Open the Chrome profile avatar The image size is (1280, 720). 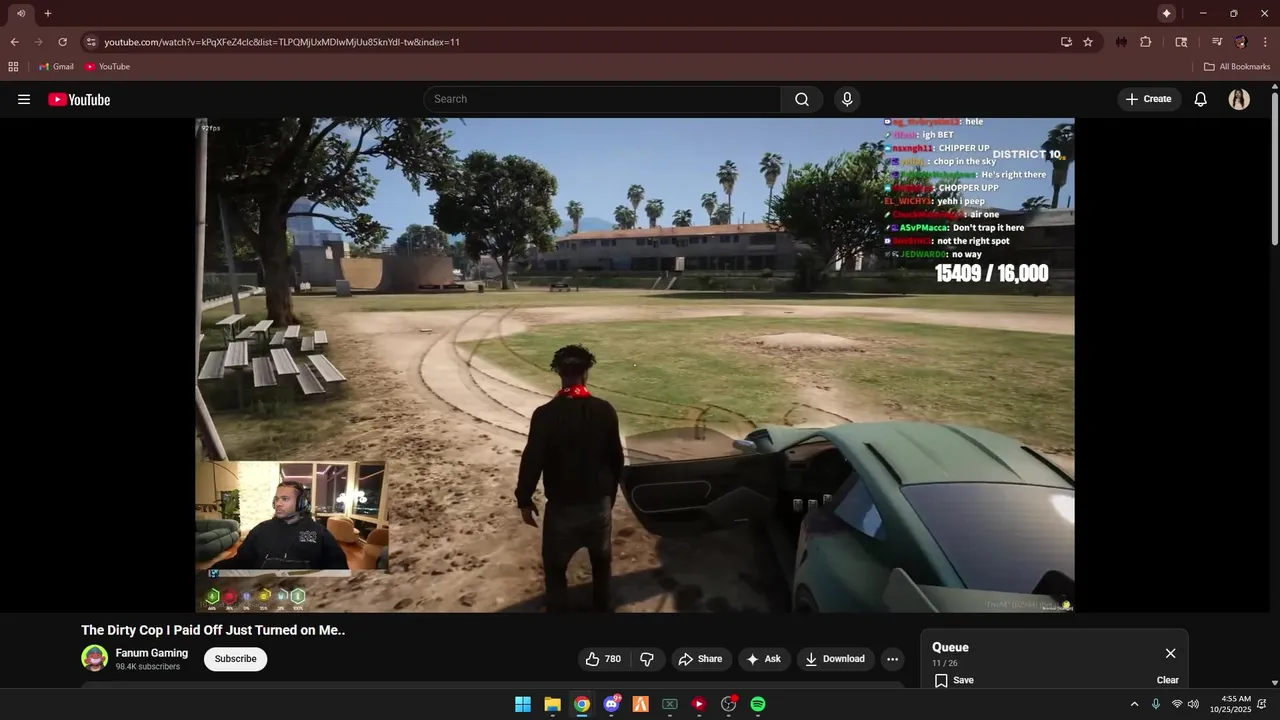(x=1241, y=42)
